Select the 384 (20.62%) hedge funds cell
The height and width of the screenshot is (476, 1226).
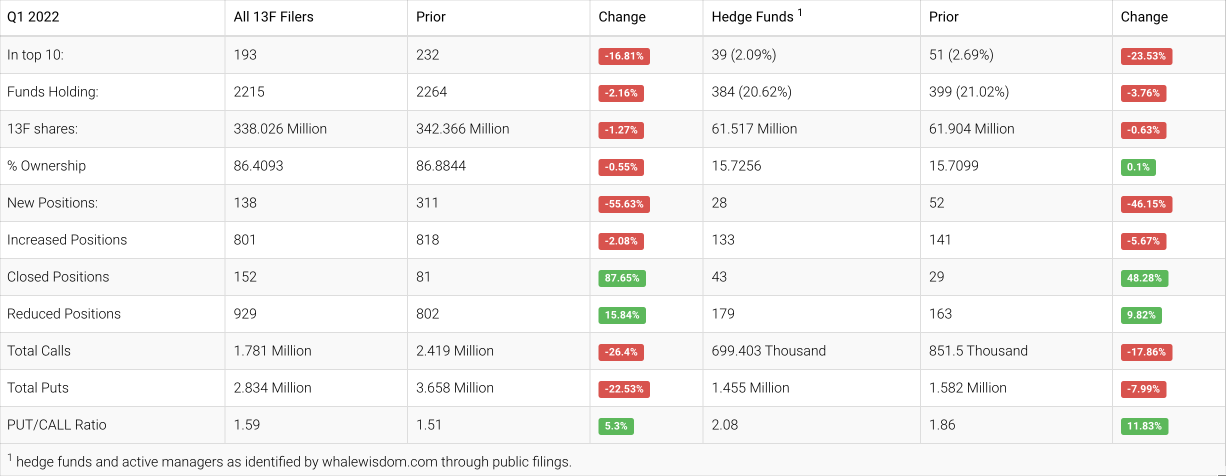(751, 92)
